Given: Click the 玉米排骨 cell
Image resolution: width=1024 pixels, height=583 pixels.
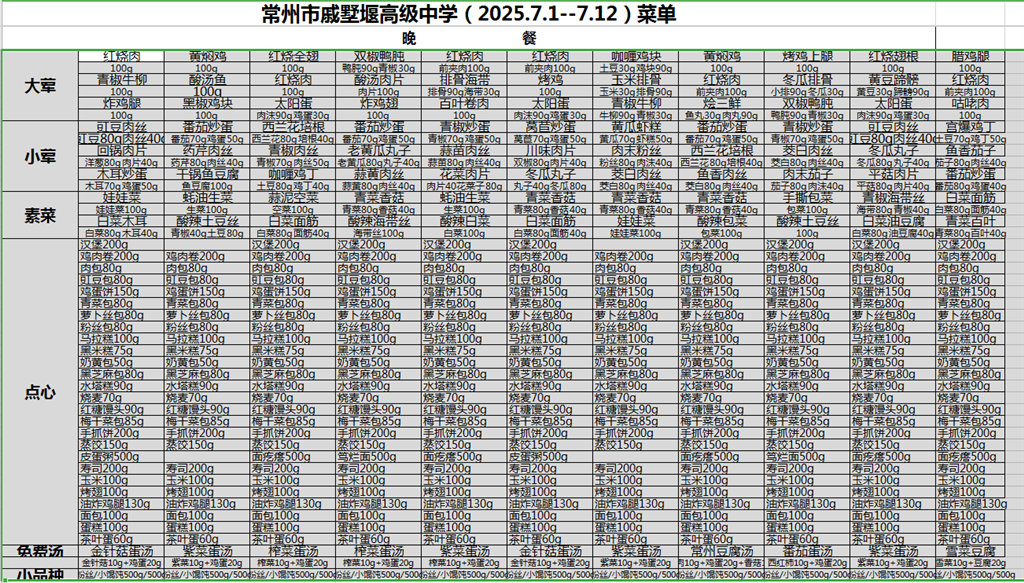Looking at the screenshot, I should [635, 80].
